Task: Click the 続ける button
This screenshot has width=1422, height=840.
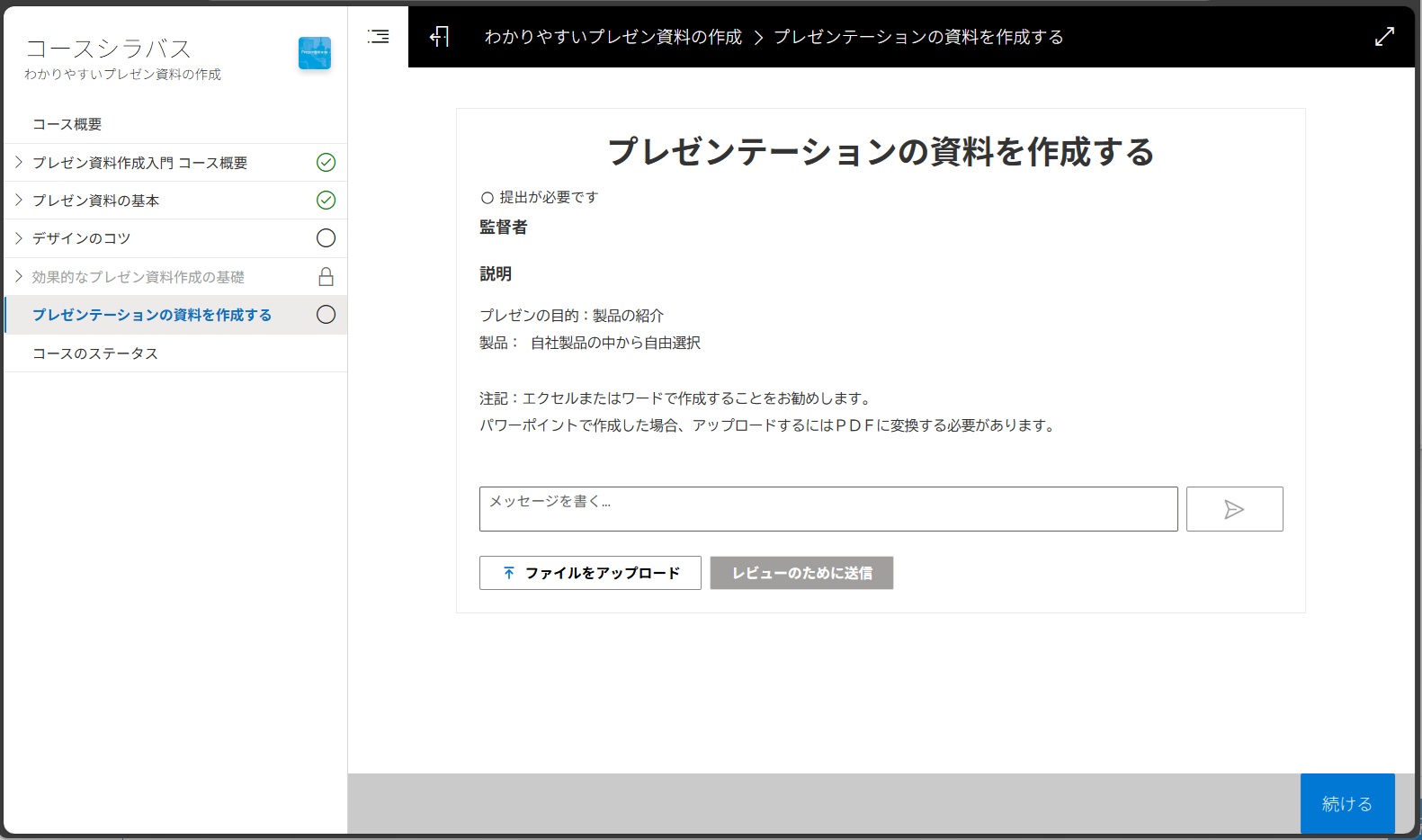Action: click(x=1347, y=803)
